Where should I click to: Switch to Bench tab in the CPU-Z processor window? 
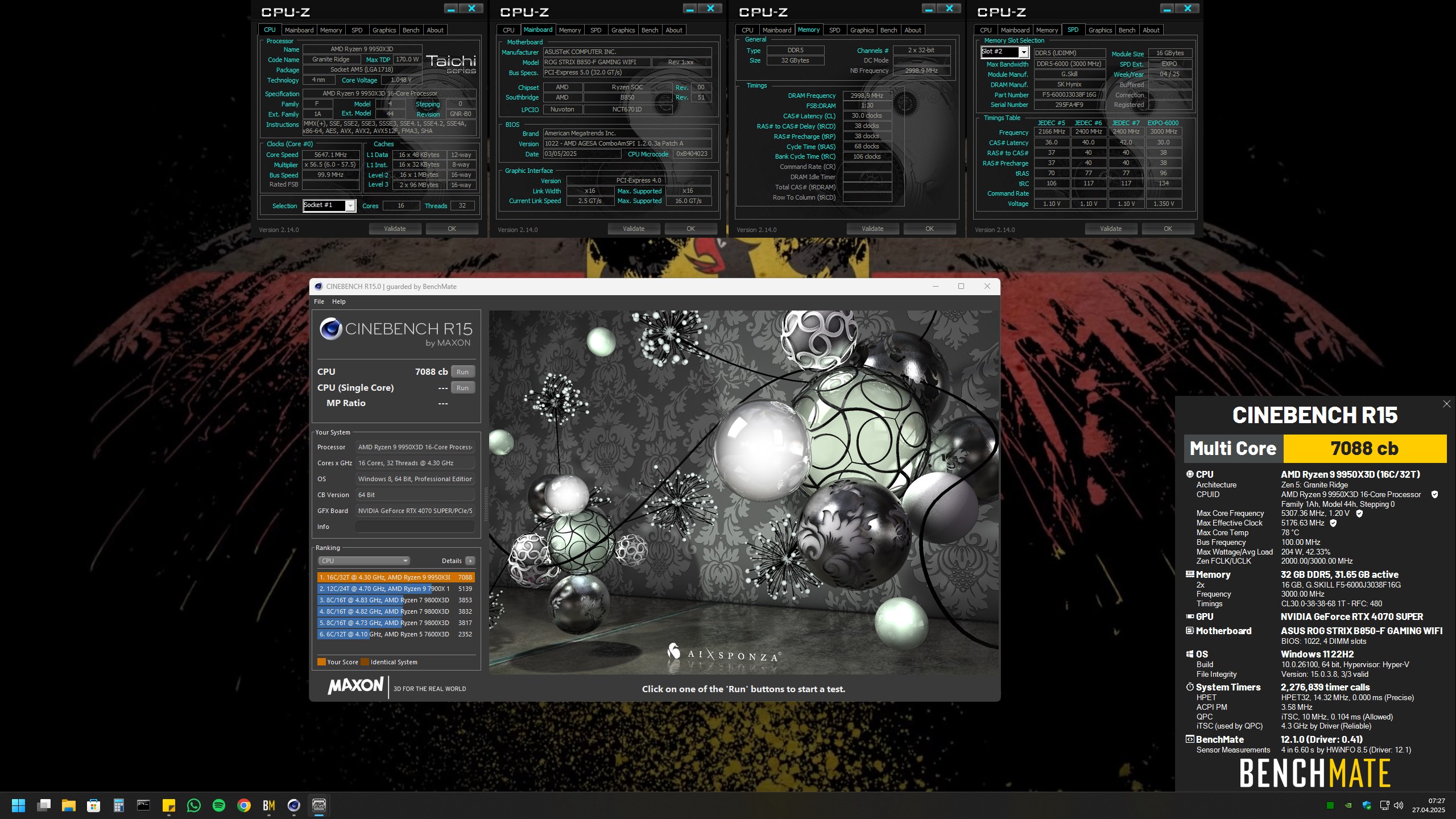click(411, 30)
